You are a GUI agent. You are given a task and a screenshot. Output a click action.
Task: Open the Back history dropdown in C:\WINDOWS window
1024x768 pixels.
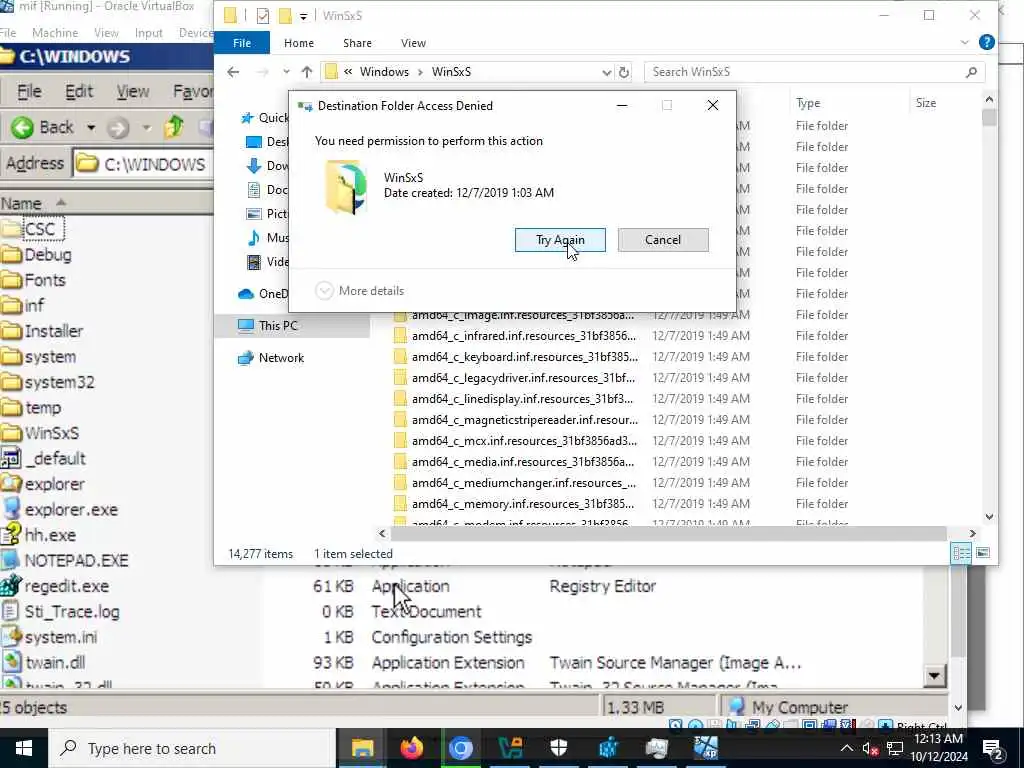click(91, 127)
